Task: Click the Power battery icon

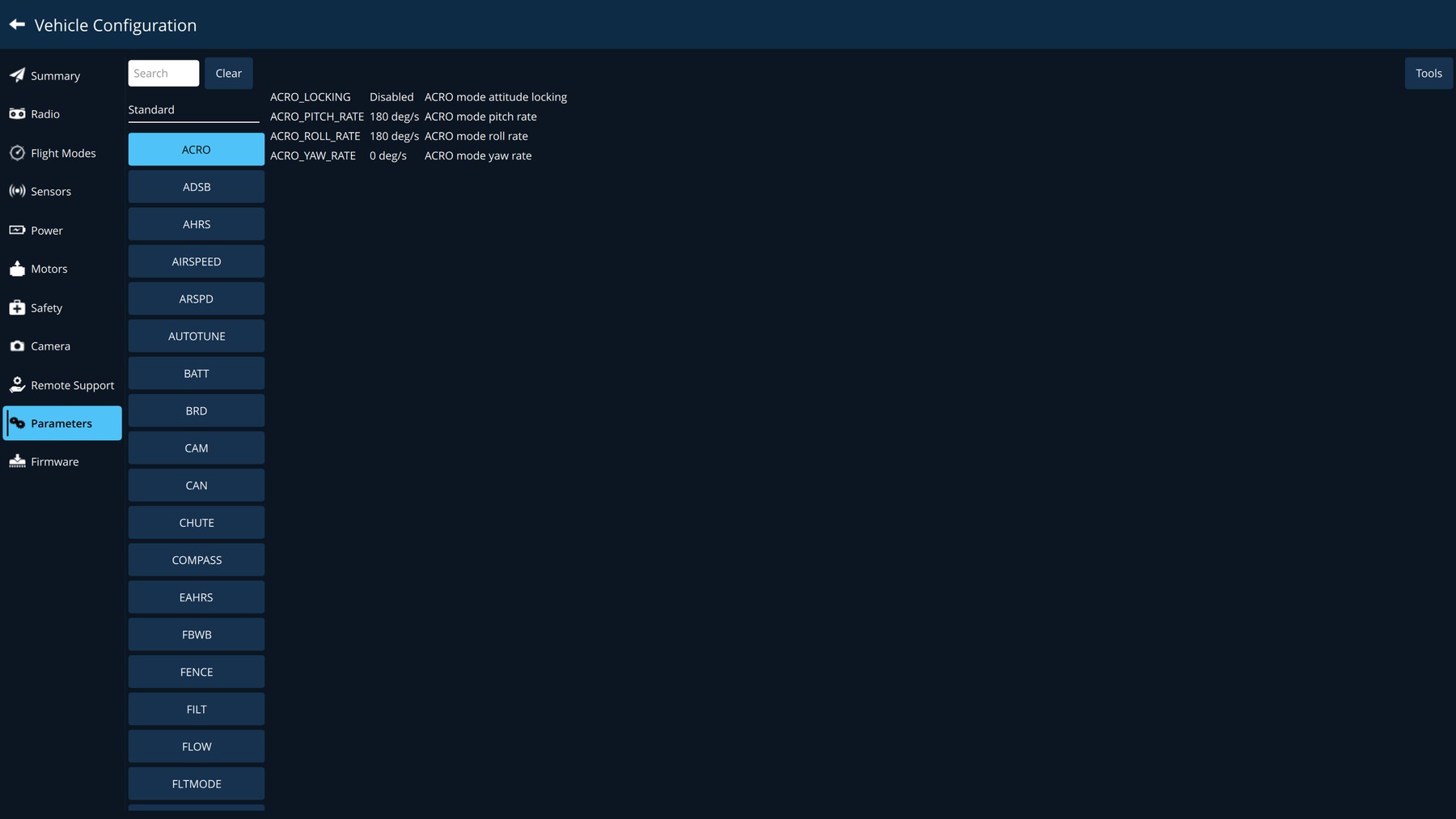Action: tap(17, 230)
